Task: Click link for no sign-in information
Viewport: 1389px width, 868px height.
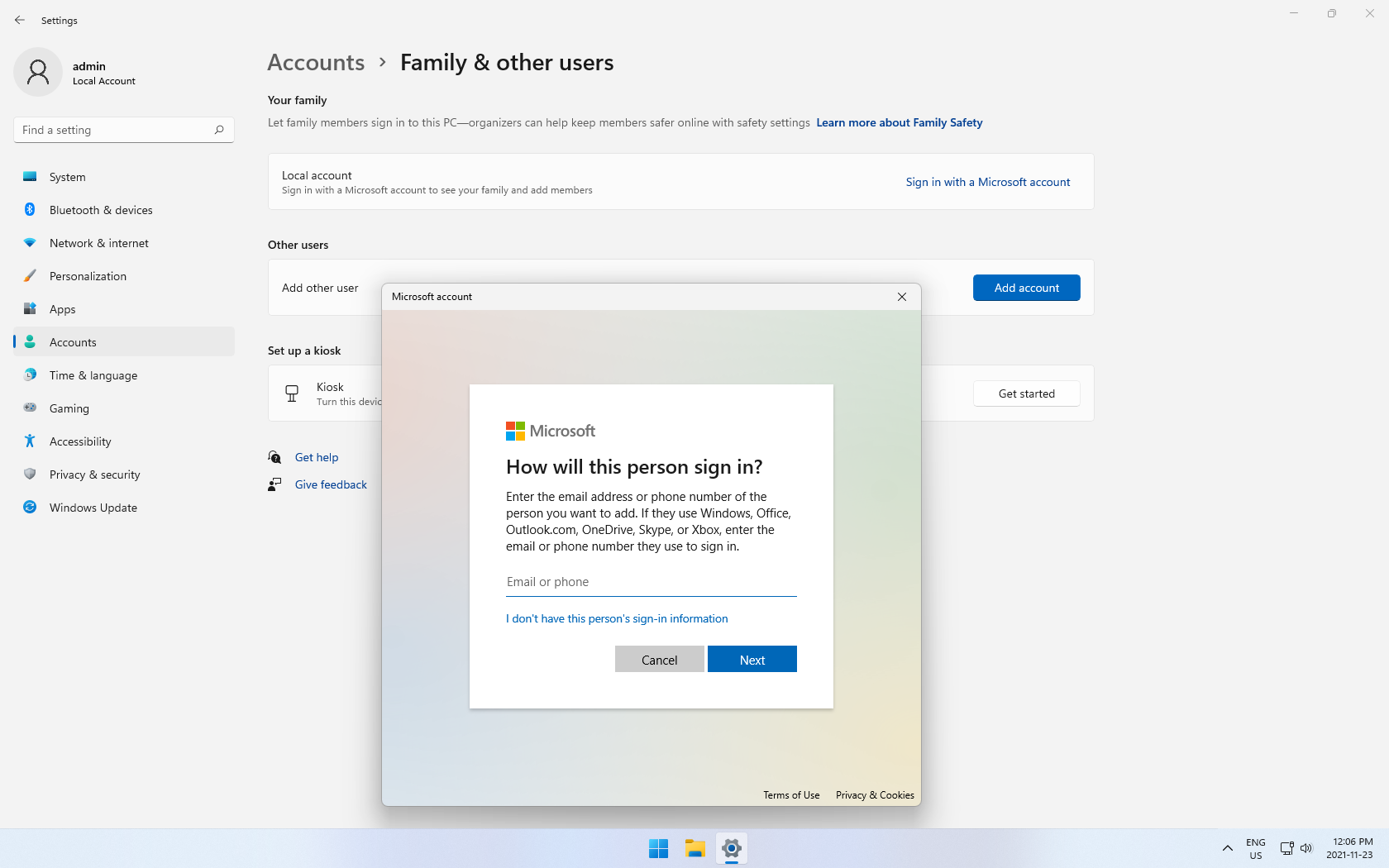Action: [617, 618]
